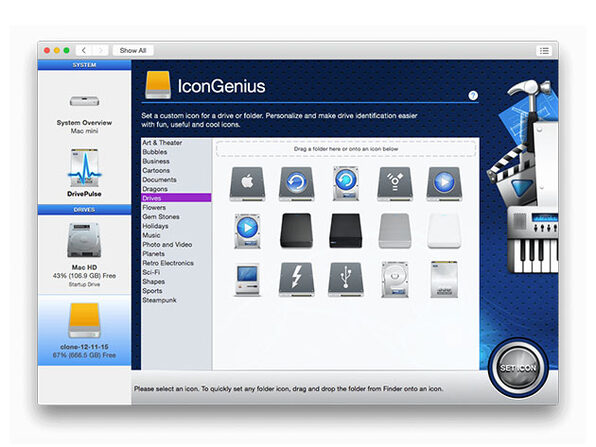The height and width of the screenshot is (447, 596).
Task: Select the FireWire drive icon
Action: pos(395,184)
